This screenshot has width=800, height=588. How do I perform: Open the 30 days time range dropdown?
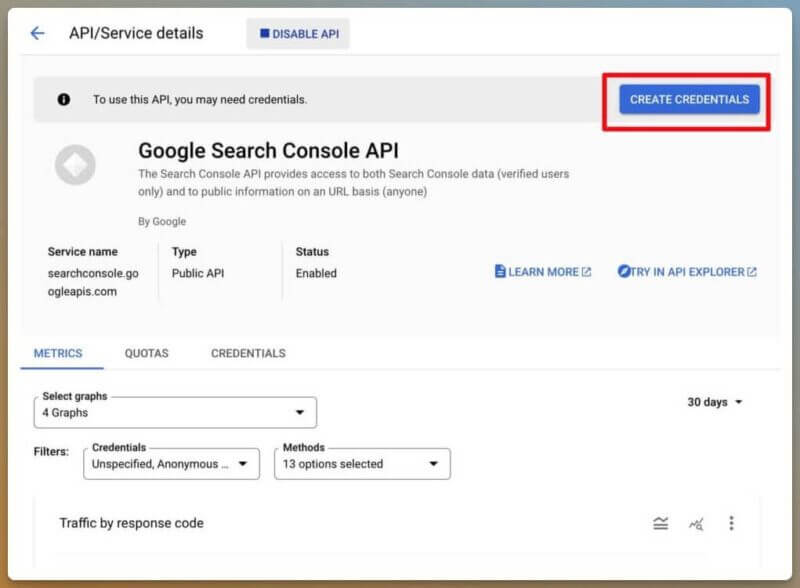coord(714,402)
